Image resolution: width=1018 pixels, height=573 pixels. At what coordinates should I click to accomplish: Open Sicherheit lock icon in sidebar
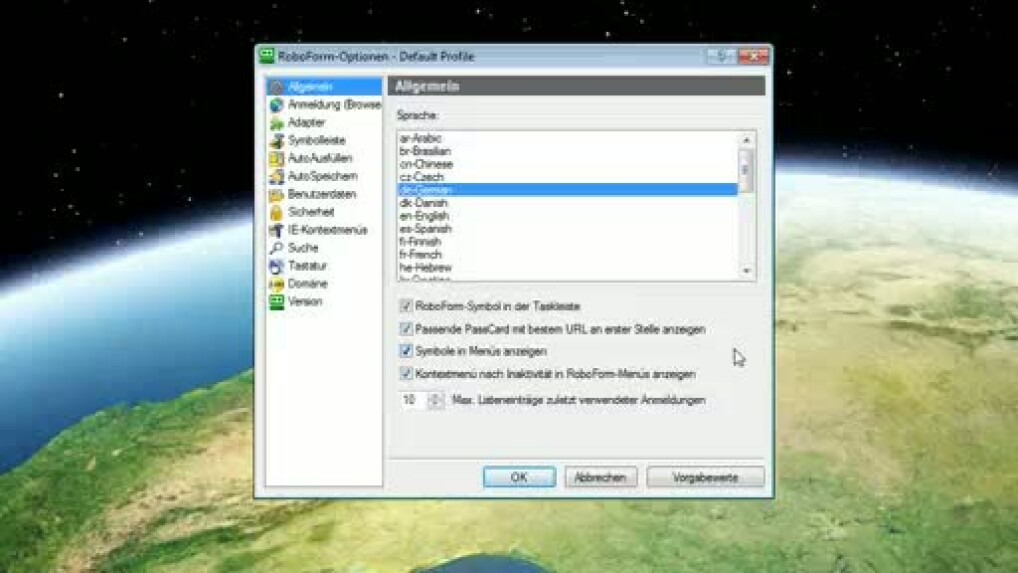point(276,213)
